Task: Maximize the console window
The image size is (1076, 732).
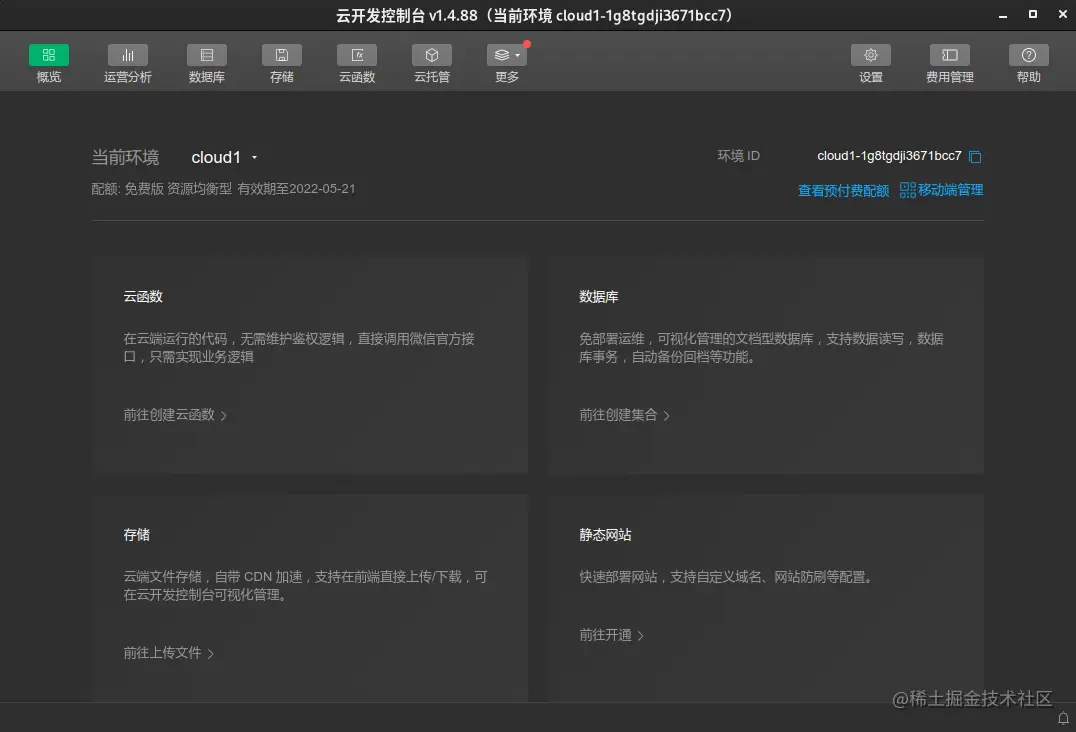Action: (1032, 14)
